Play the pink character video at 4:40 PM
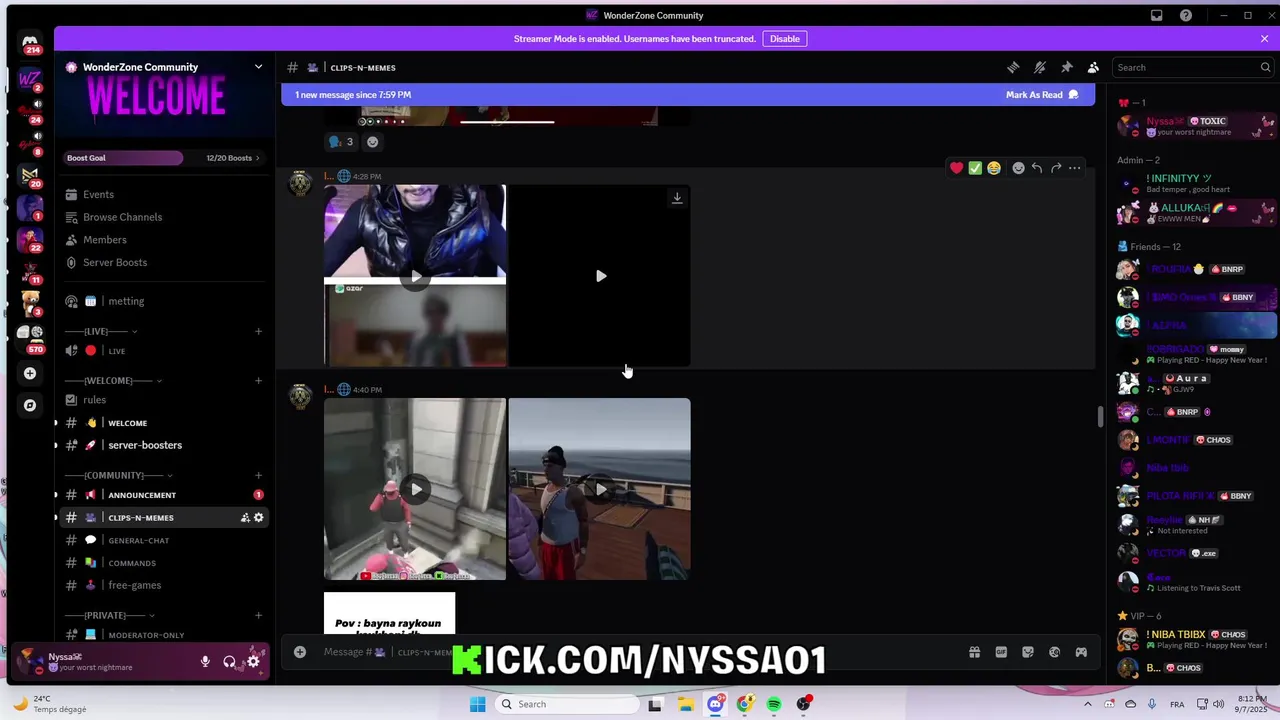This screenshot has width=1280, height=720. [415, 489]
